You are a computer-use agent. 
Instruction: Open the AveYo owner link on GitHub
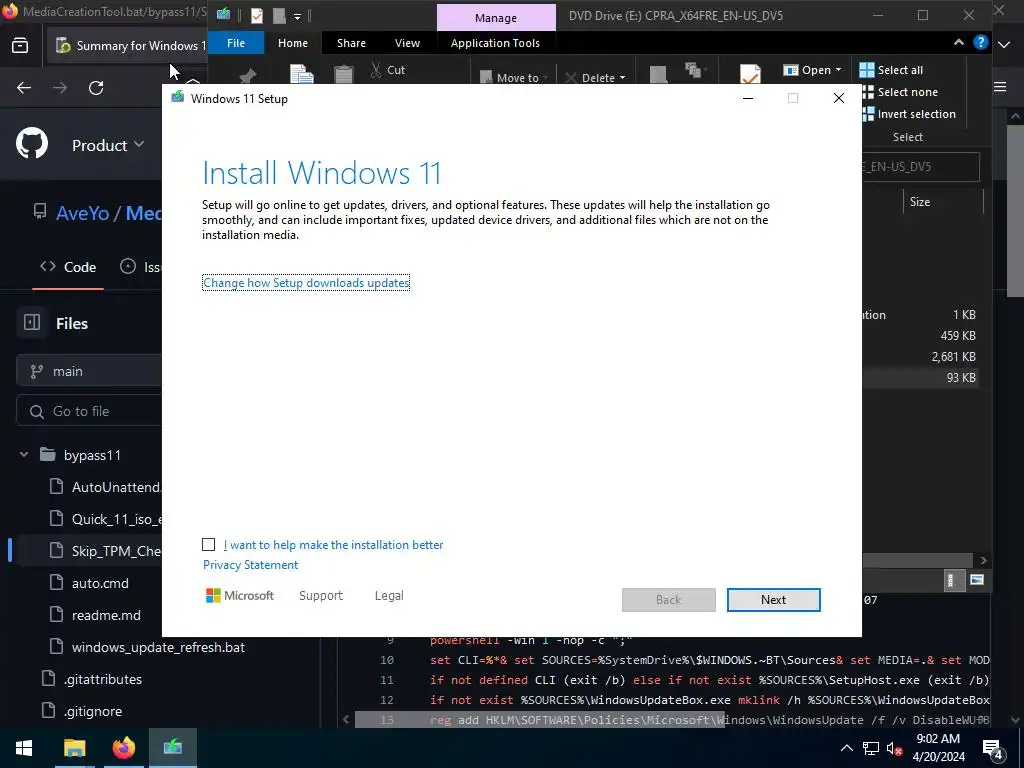coord(82,213)
